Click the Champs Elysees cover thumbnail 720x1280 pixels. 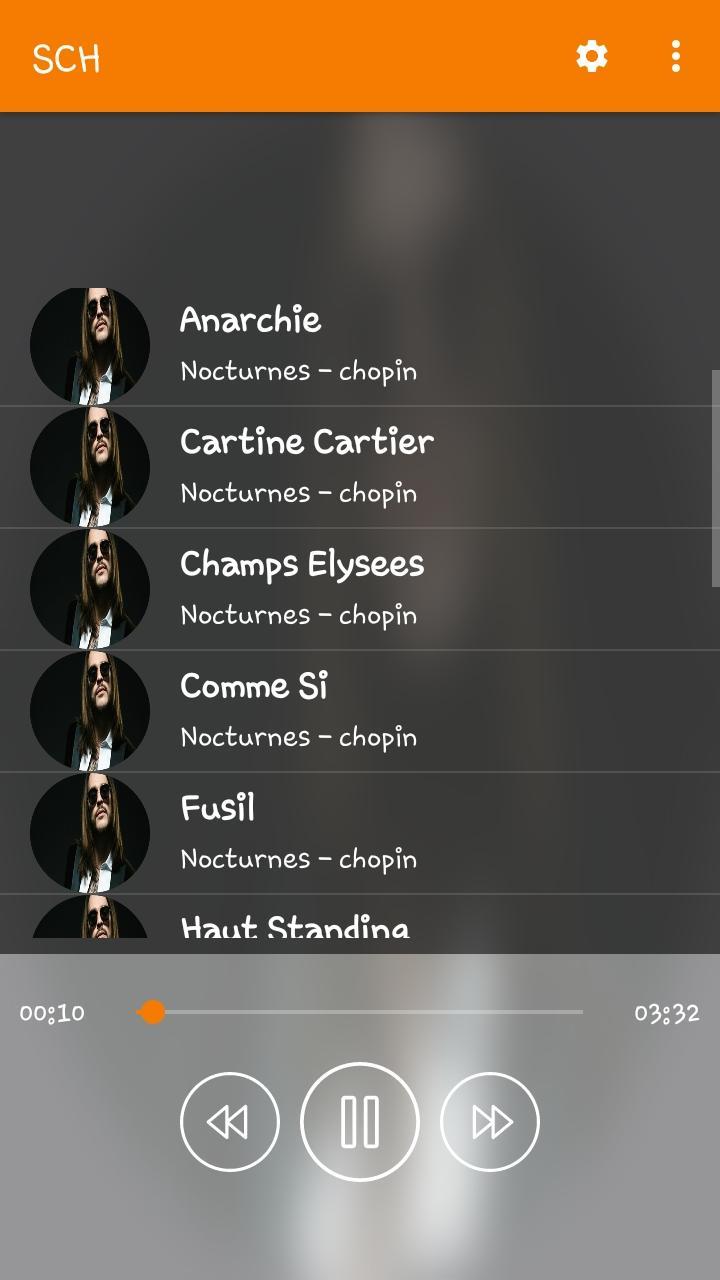[x=90, y=589]
